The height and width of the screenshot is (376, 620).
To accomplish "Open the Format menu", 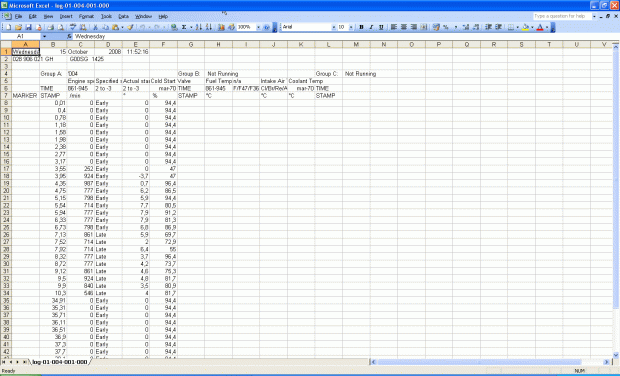I will [86, 17].
